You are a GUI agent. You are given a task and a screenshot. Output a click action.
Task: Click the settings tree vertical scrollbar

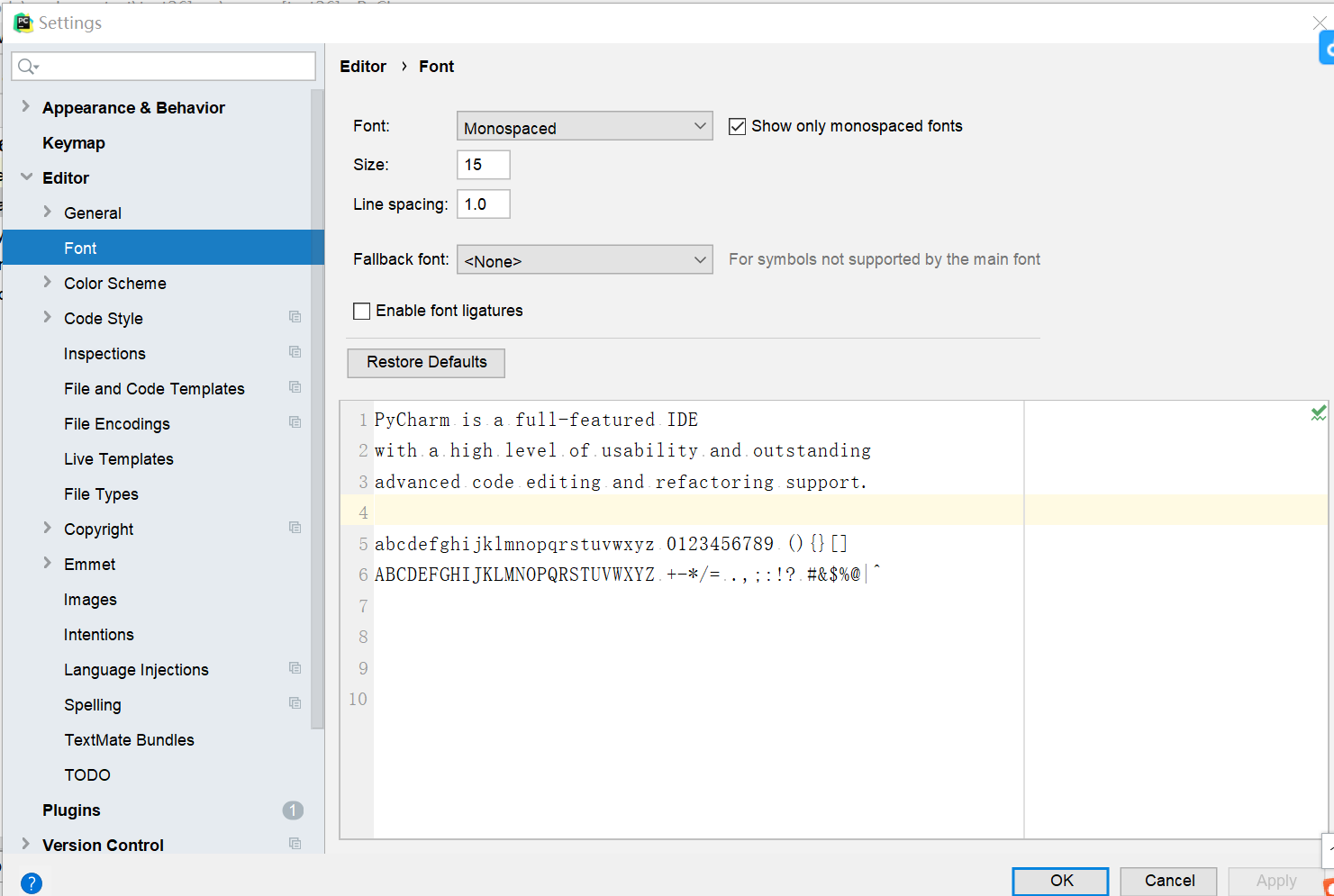317,408
